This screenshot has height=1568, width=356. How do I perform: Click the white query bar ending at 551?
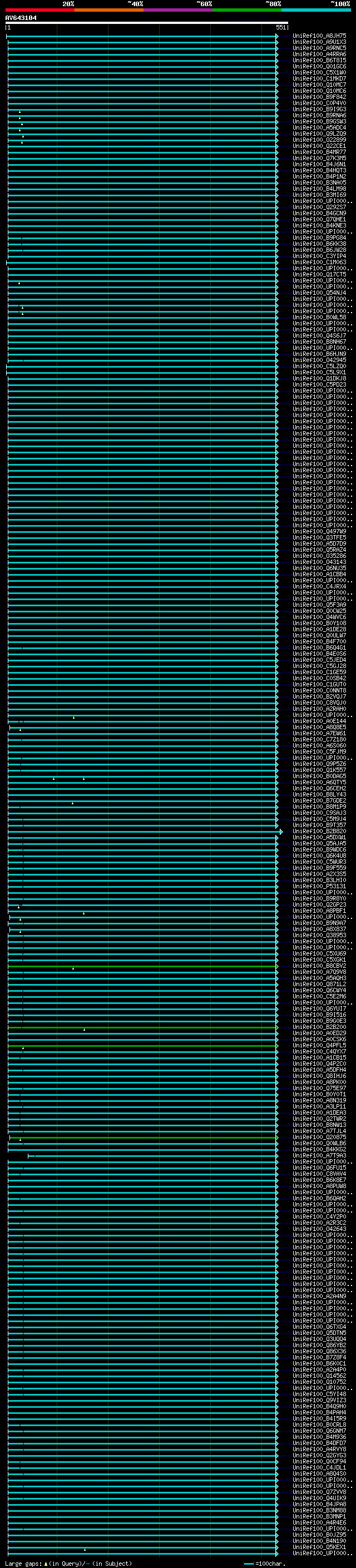tap(147, 22)
